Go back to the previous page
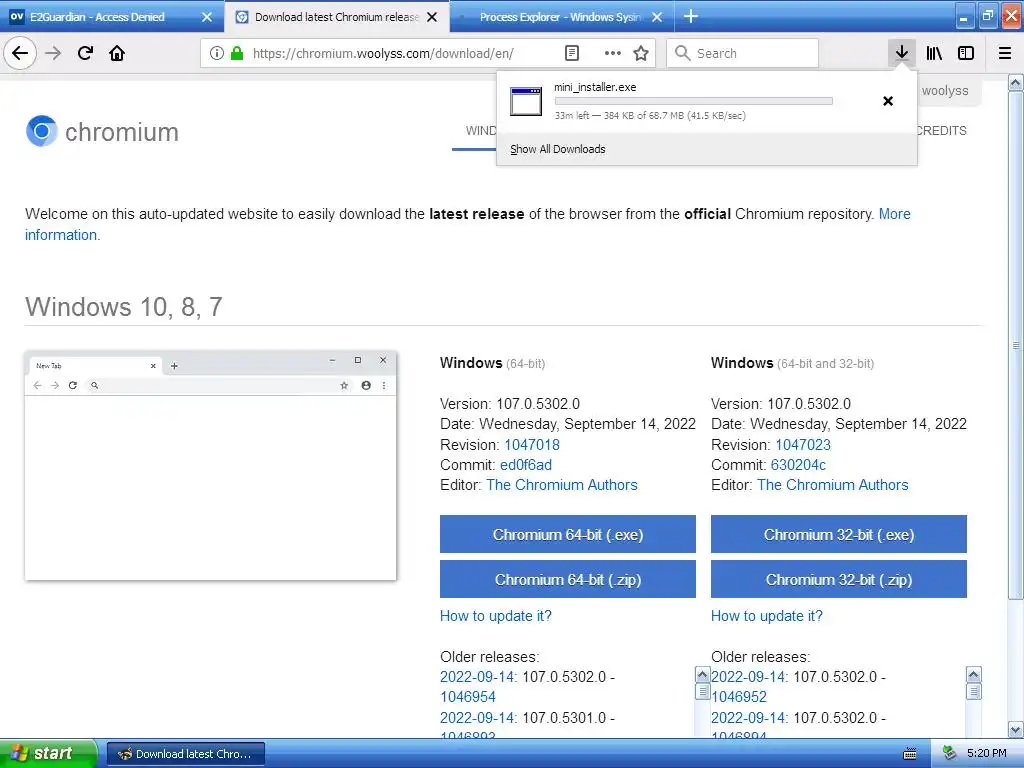1024x768 pixels. click(x=20, y=53)
